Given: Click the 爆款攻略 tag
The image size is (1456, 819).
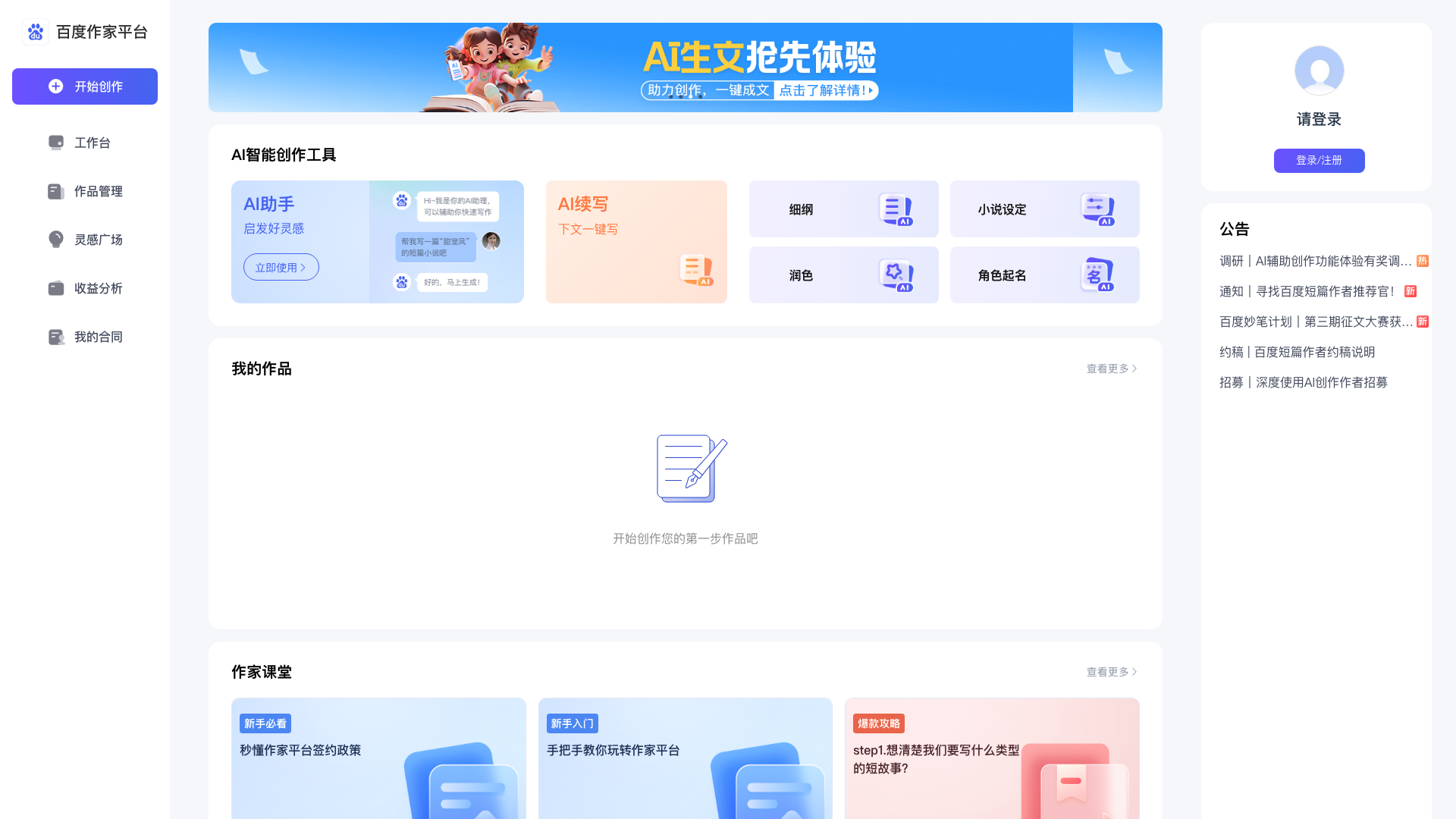Looking at the screenshot, I should 879,723.
